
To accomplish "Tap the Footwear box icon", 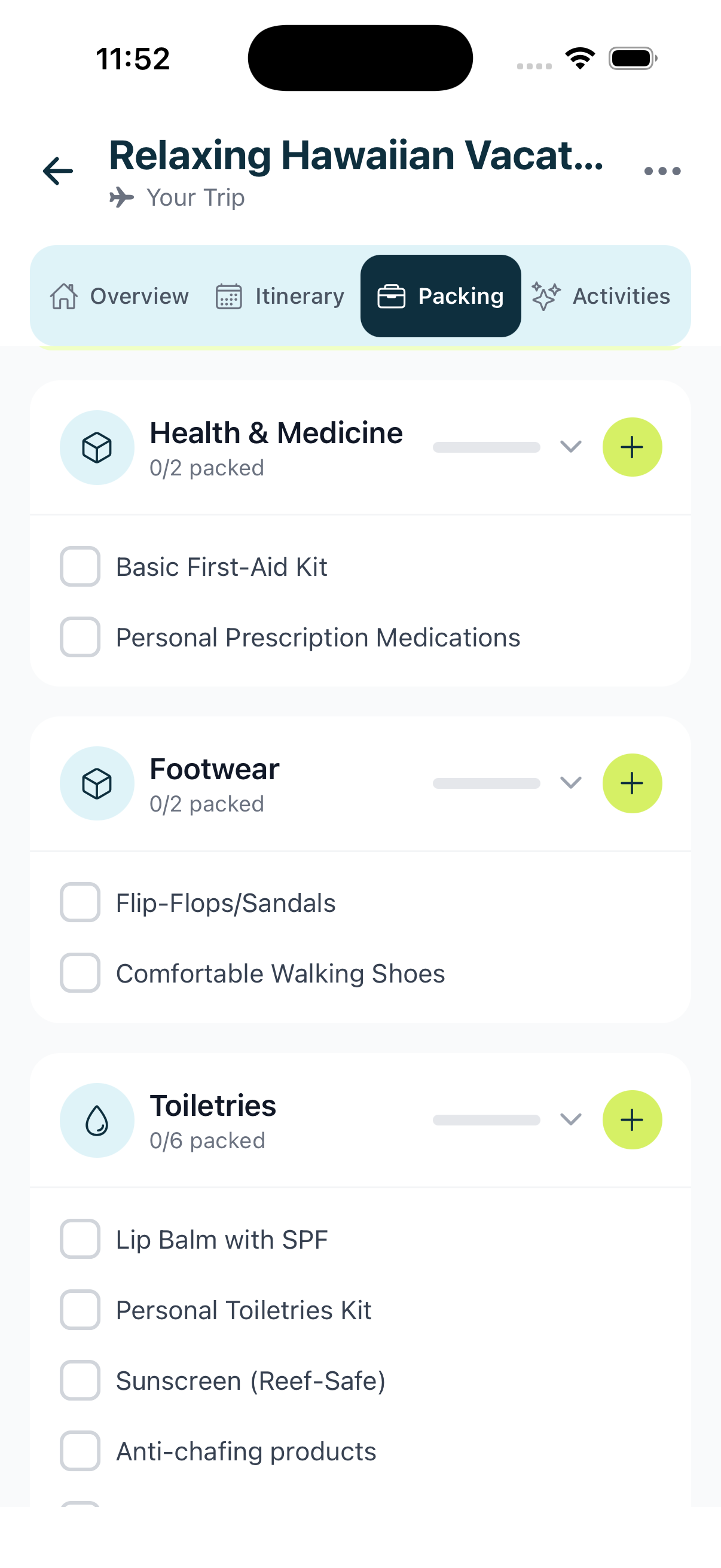I will click(97, 784).
